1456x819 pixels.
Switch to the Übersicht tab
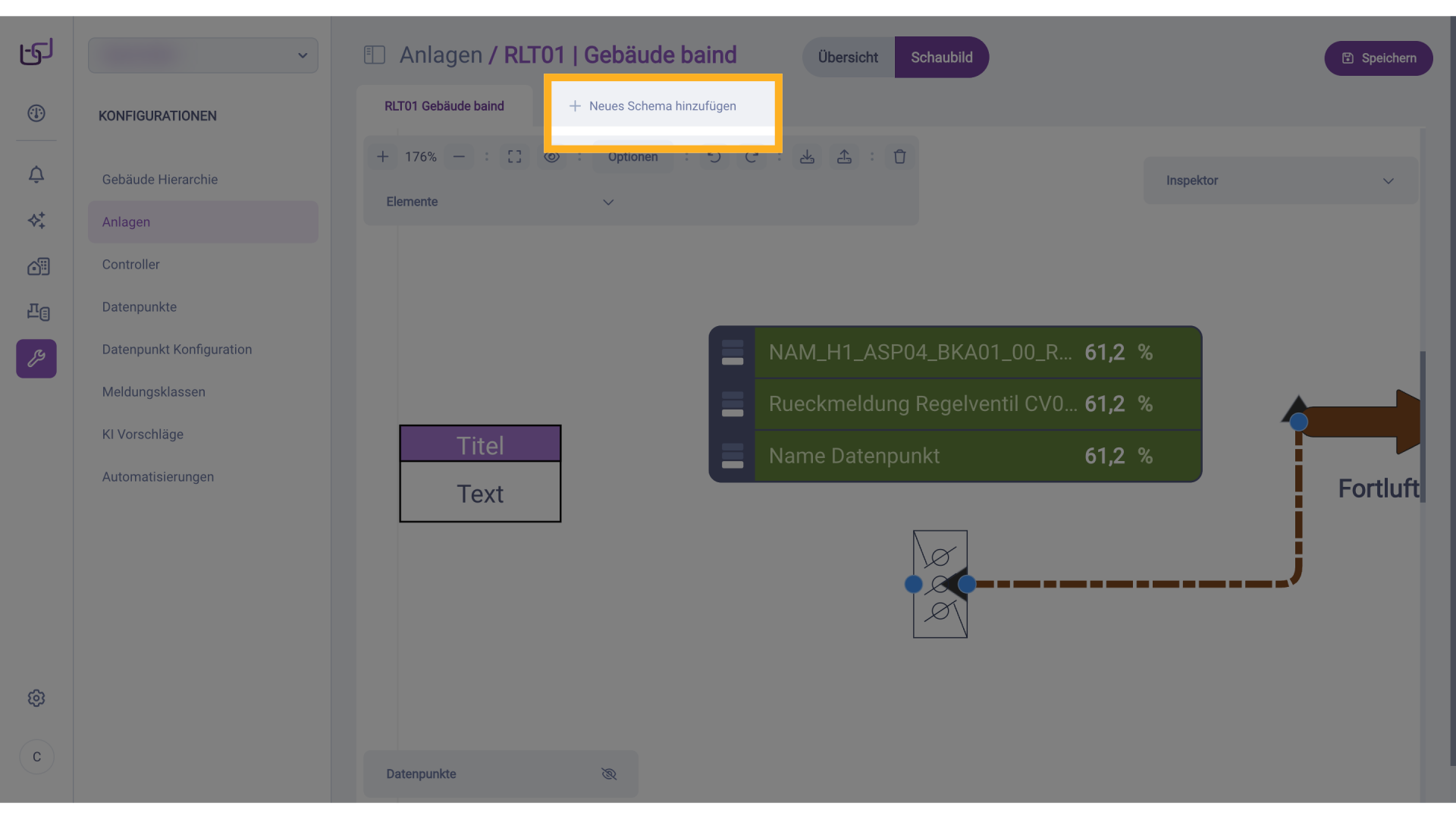pos(848,58)
